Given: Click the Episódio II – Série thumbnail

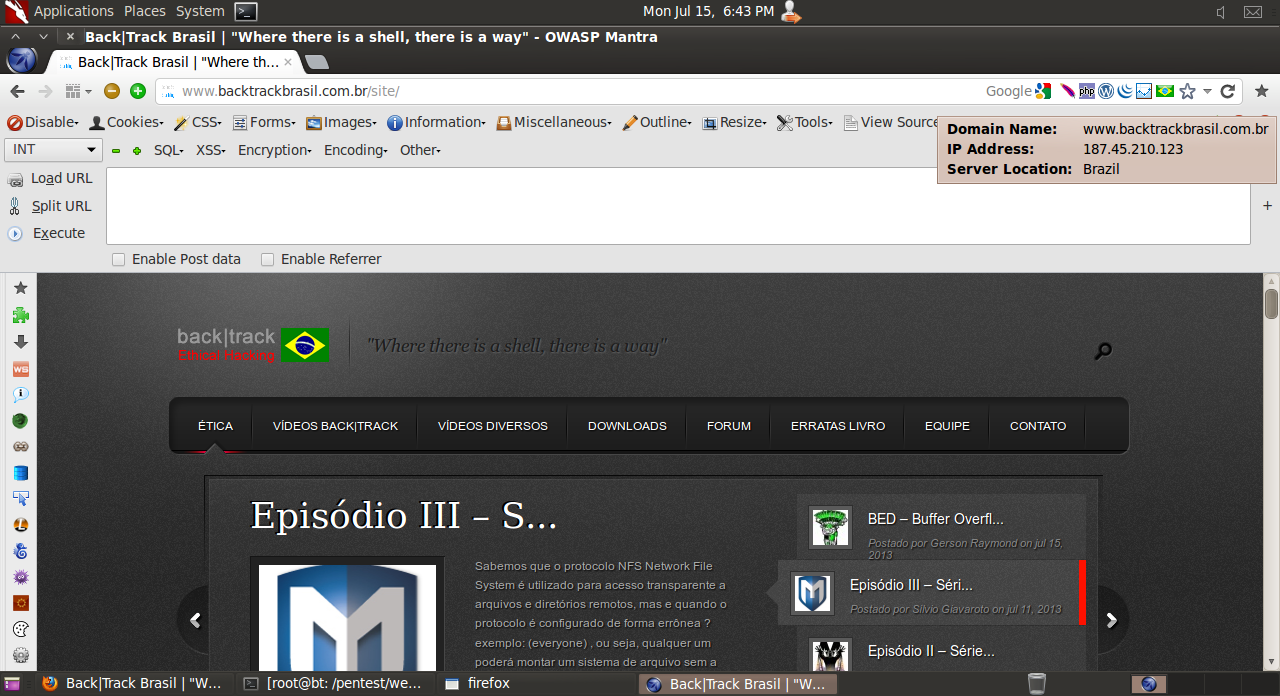Looking at the screenshot, I should click(x=830, y=657).
